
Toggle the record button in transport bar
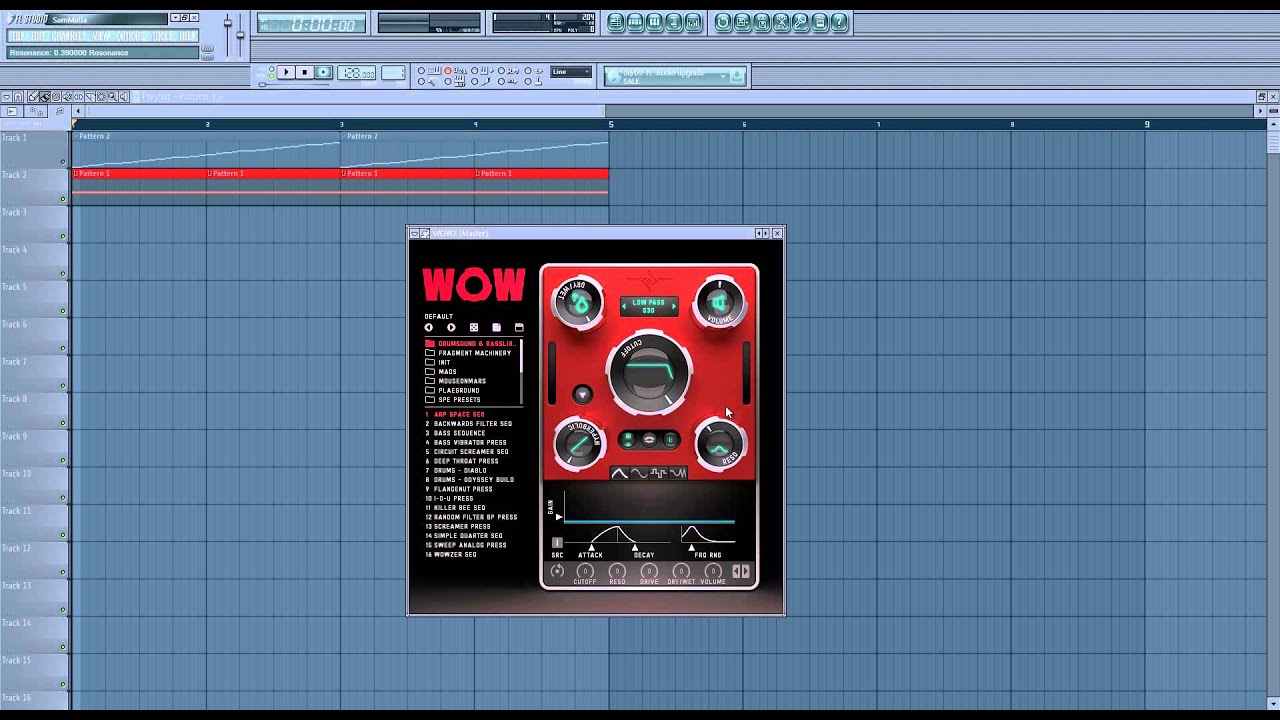coord(323,72)
